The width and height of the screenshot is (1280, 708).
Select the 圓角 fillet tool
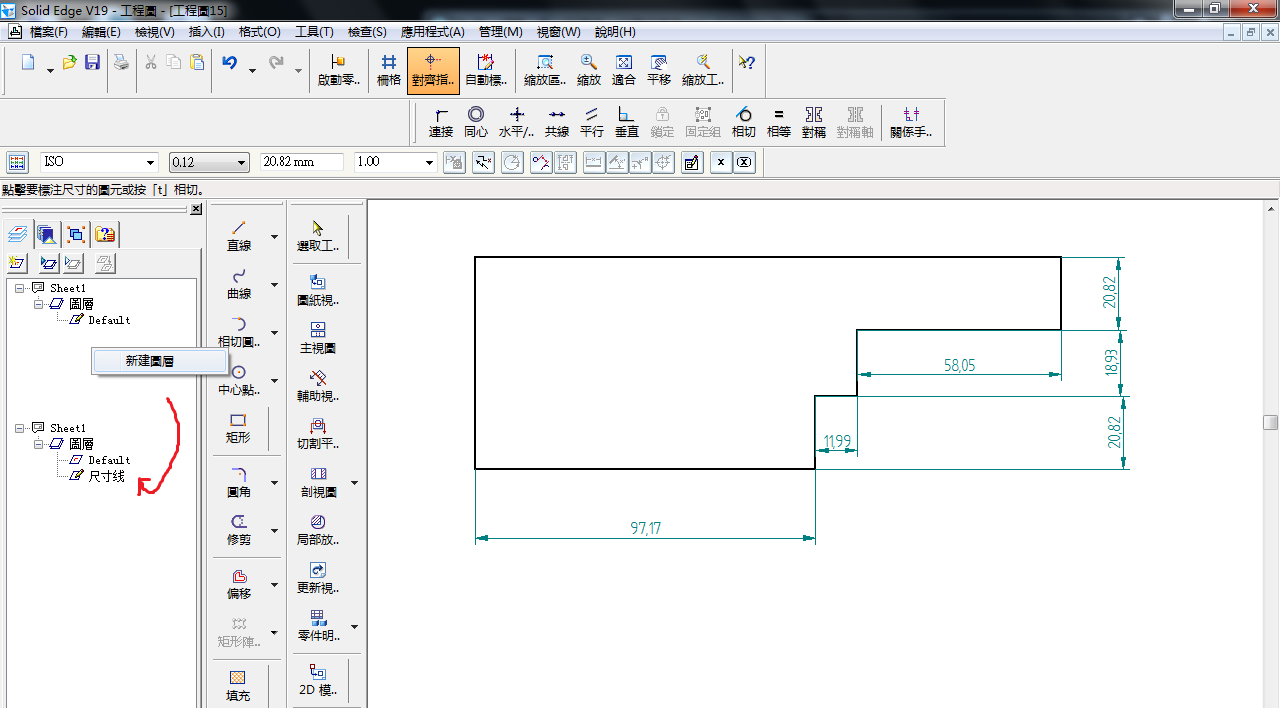click(x=239, y=483)
